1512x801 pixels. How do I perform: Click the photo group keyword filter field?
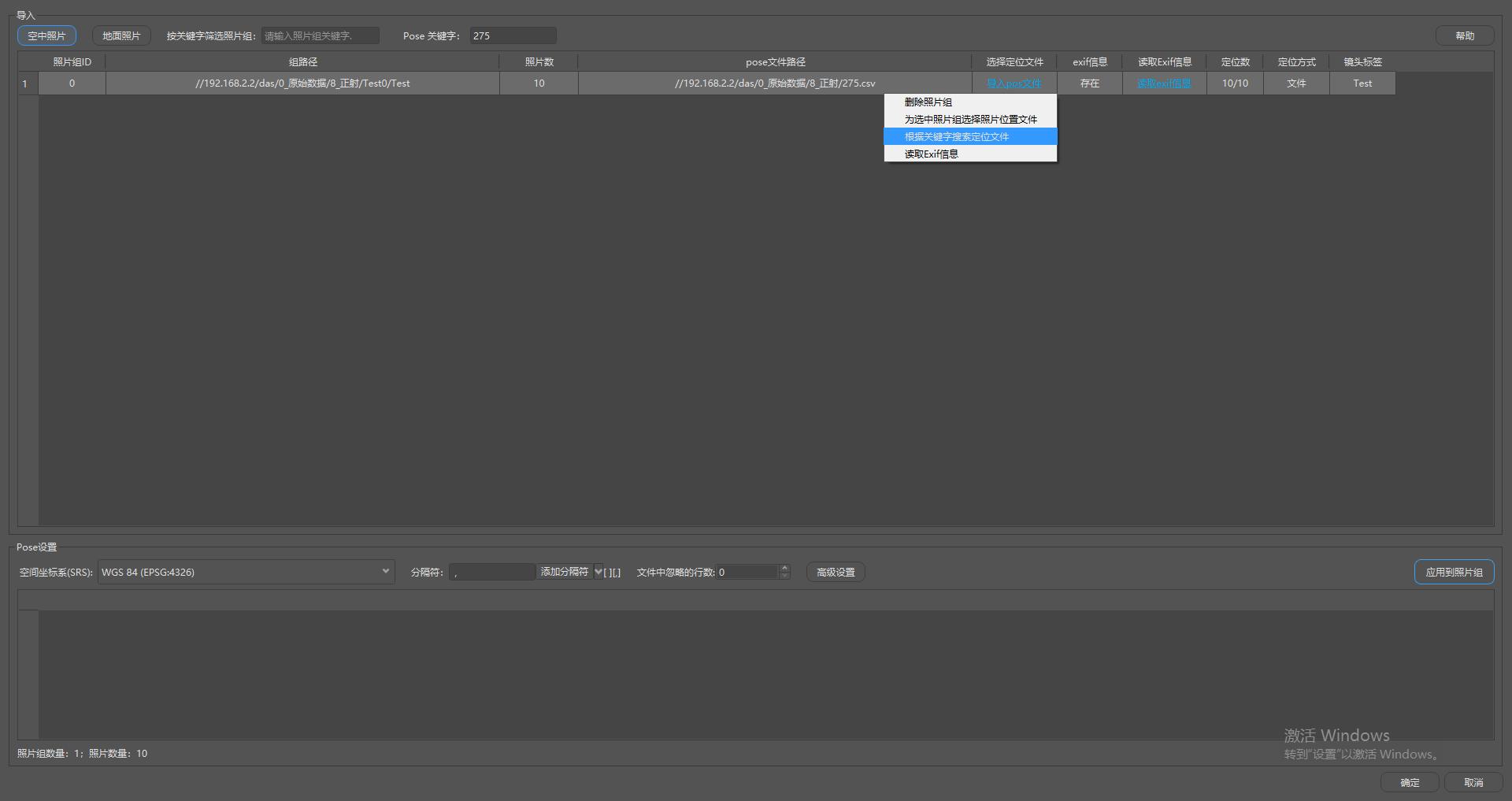pyautogui.click(x=321, y=35)
